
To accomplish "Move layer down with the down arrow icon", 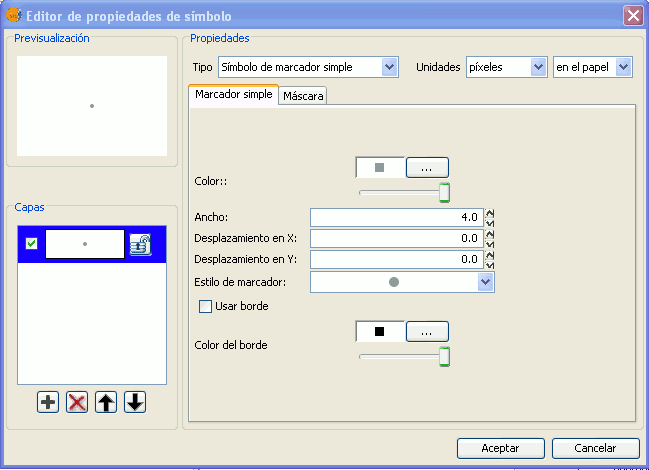I will coord(135,402).
